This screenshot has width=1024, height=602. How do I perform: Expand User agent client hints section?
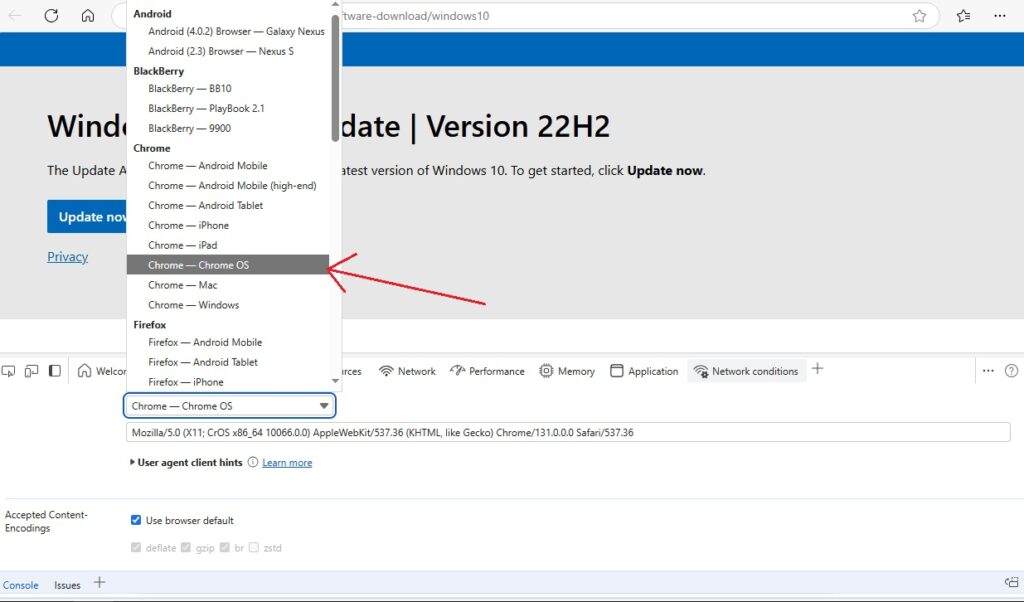(133, 462)
